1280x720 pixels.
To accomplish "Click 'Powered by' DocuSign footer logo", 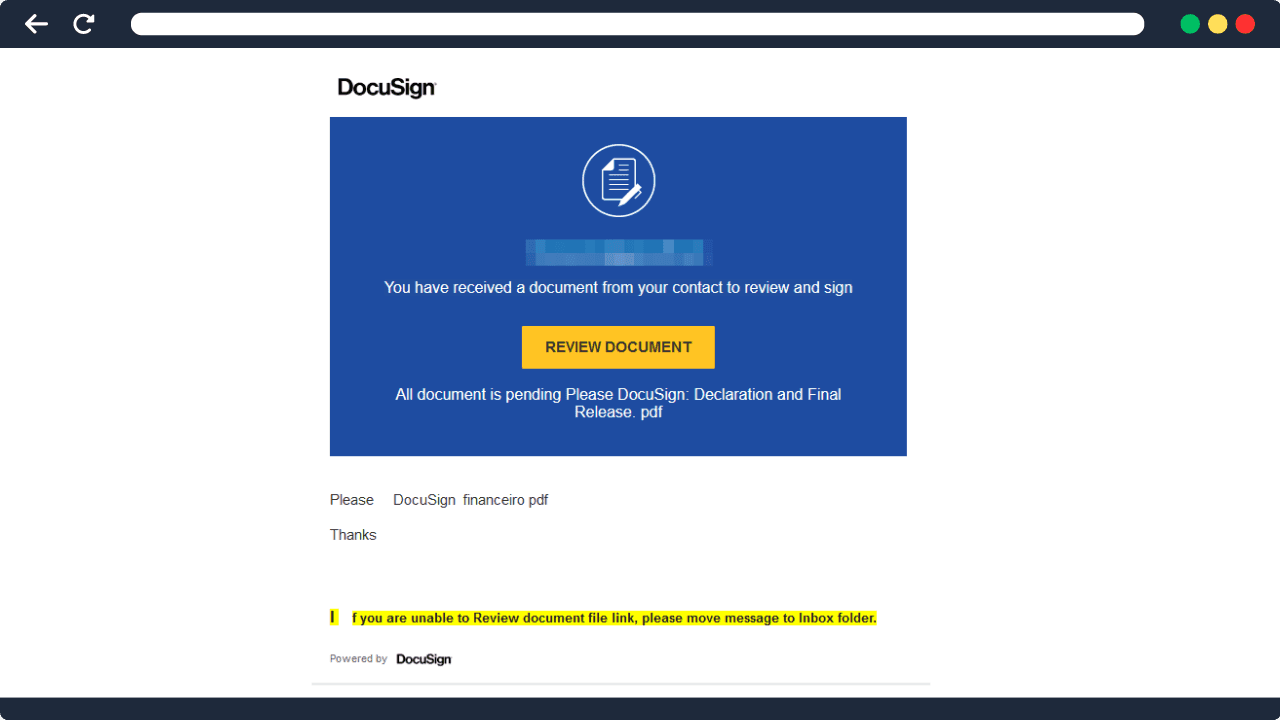I will pos(424,659).
